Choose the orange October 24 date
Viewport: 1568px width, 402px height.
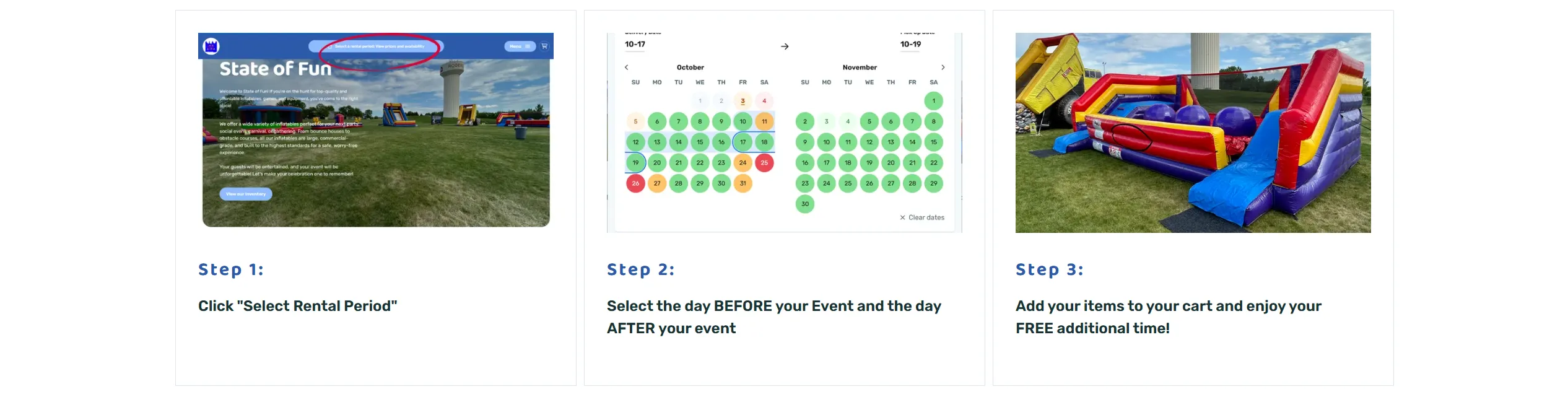[743, 163]
